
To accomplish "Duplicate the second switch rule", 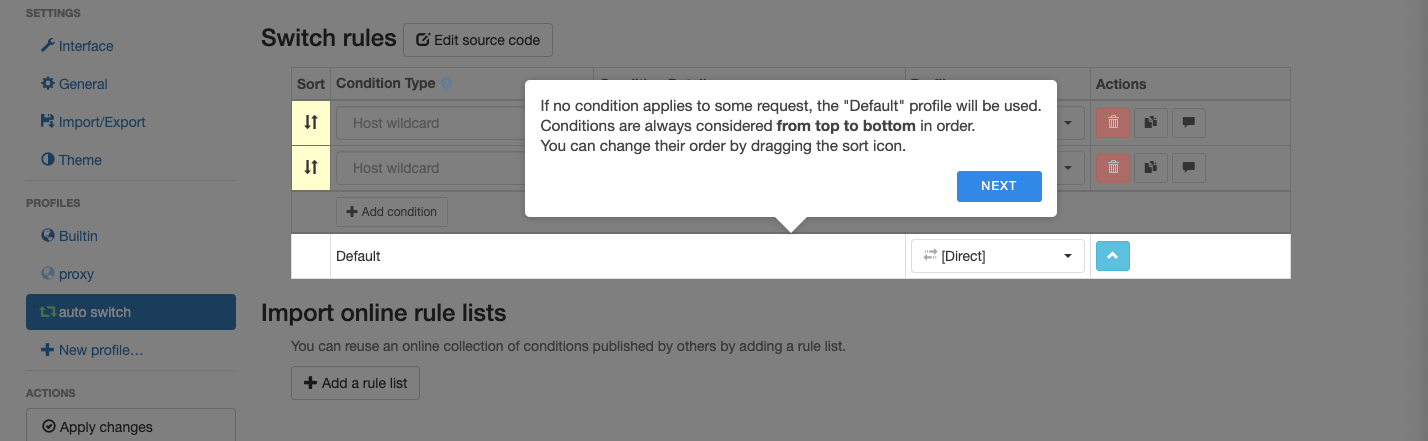I will [1151, 168].
